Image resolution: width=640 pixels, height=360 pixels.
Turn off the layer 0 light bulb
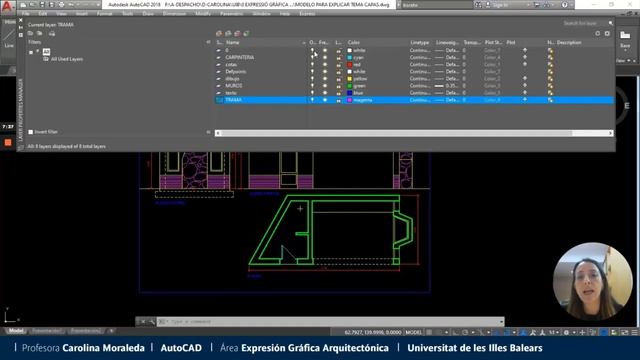click(313, 51)
